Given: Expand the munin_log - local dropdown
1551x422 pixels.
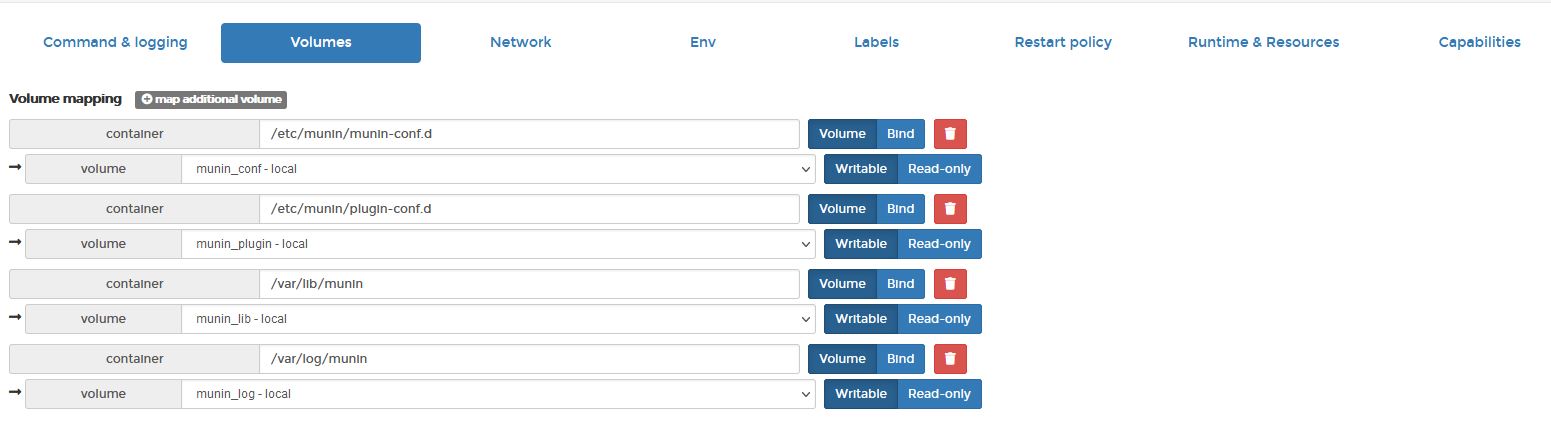Looking at the screenshot, I should (x=498, y=394).
